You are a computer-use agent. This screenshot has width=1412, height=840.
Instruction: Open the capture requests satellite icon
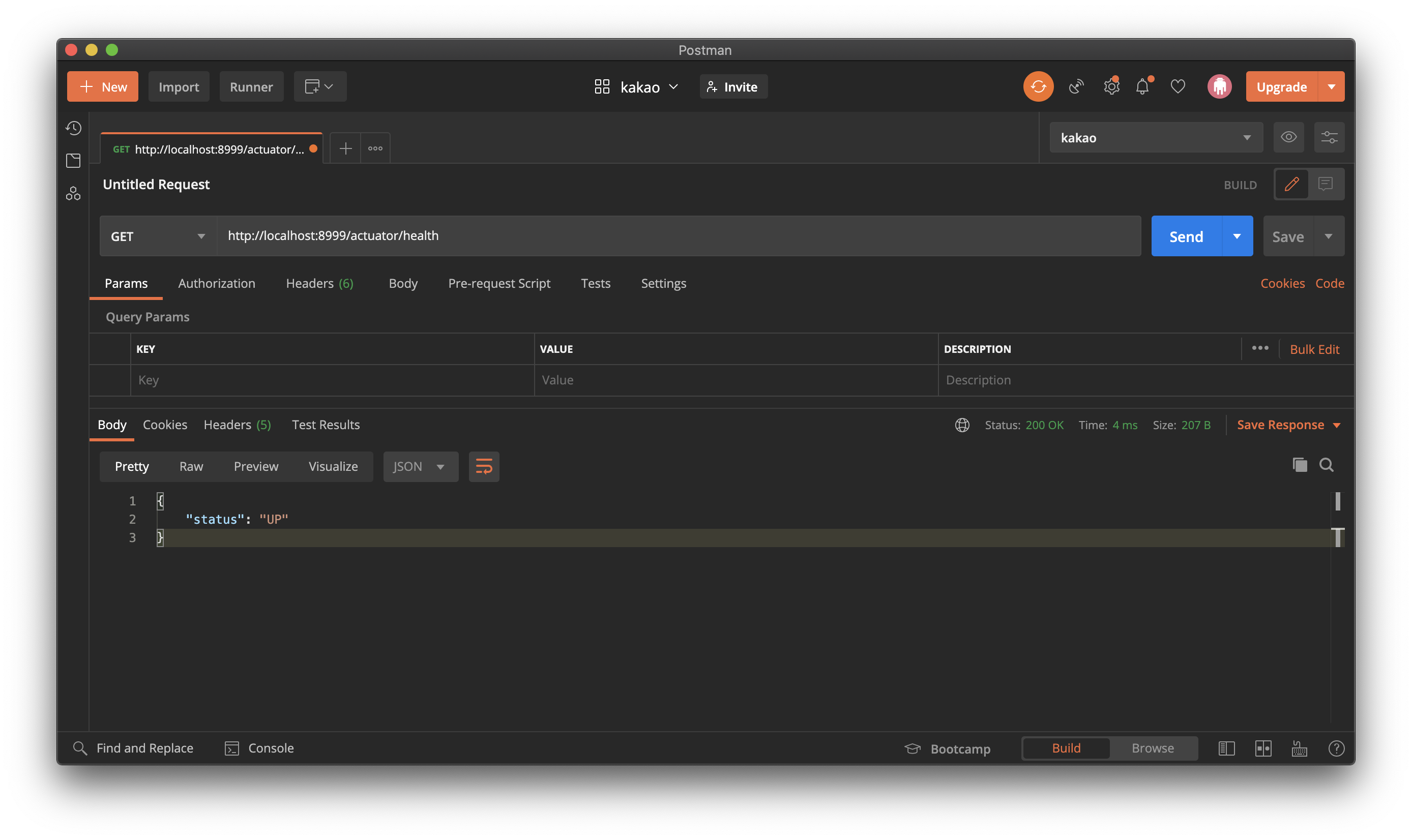point(1076,86)
